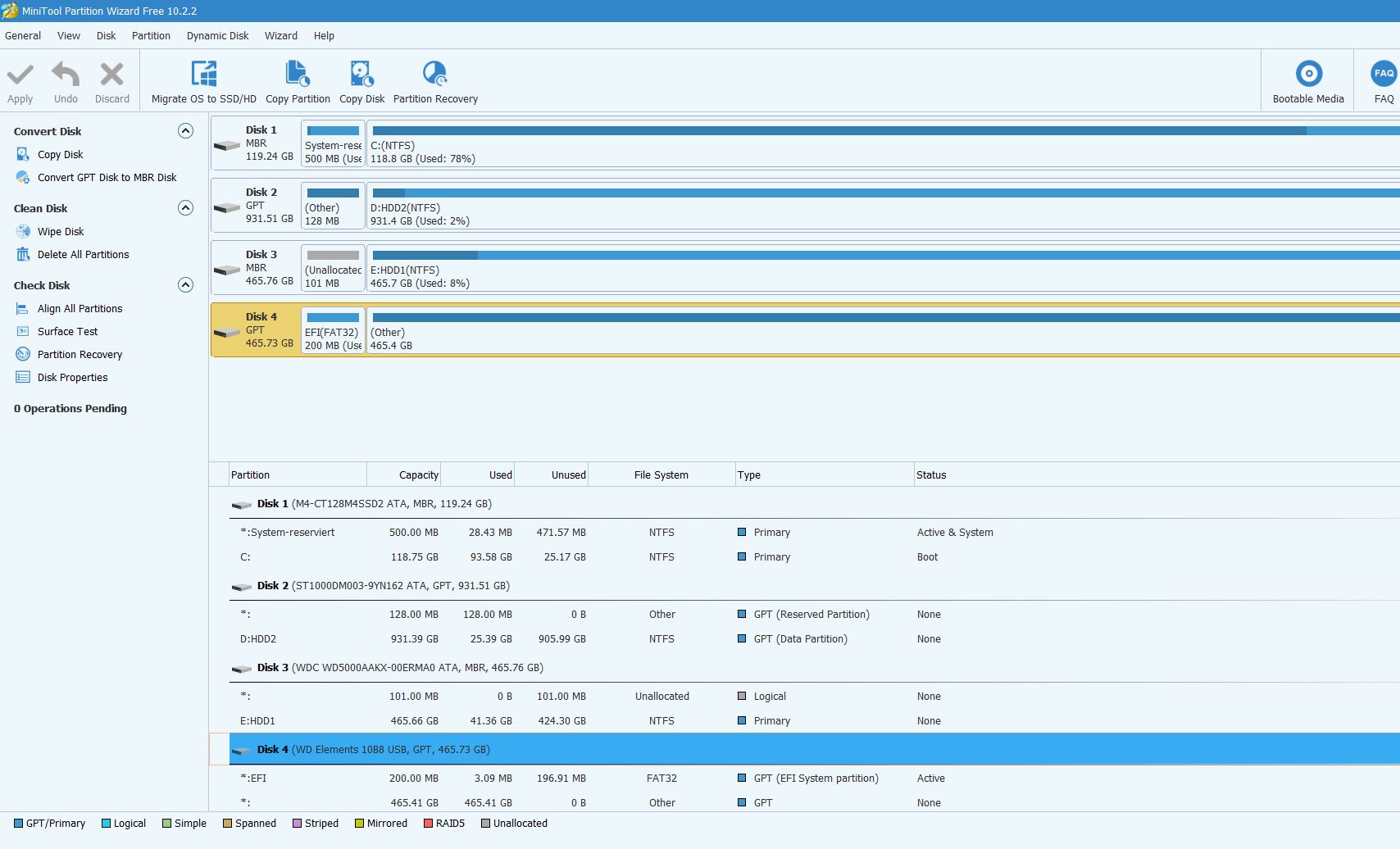
Task: Sort by Partition column header
Action: click(x=298, y=475)
